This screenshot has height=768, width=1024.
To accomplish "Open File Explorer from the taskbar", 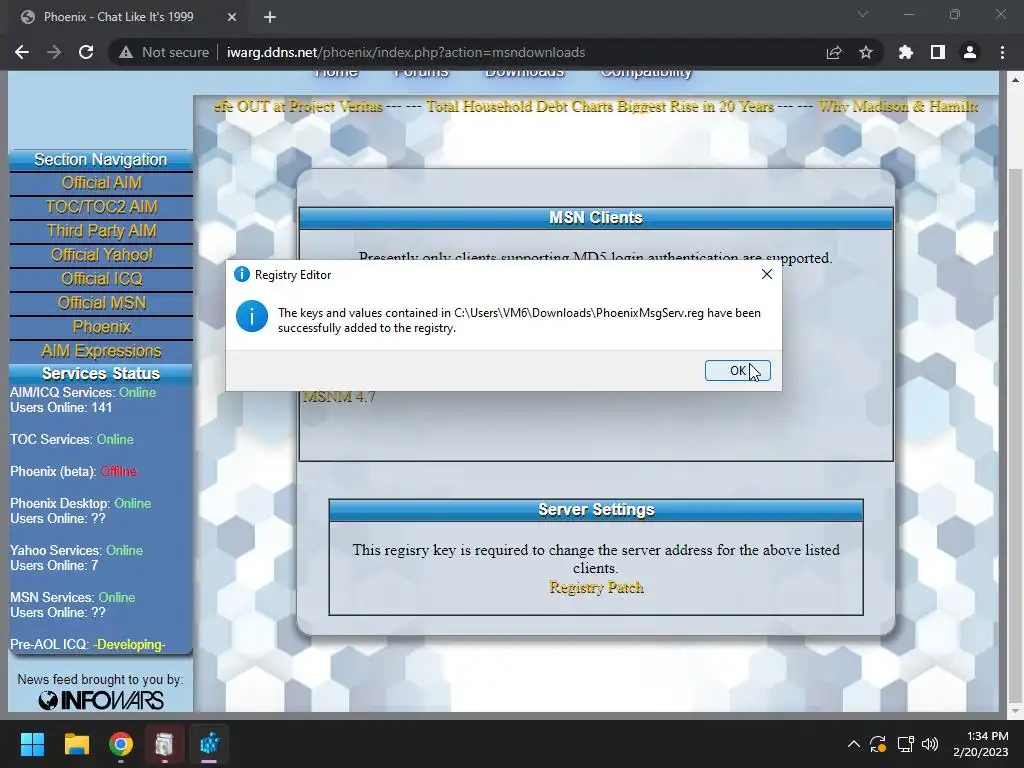I will (x=76, y=744).
